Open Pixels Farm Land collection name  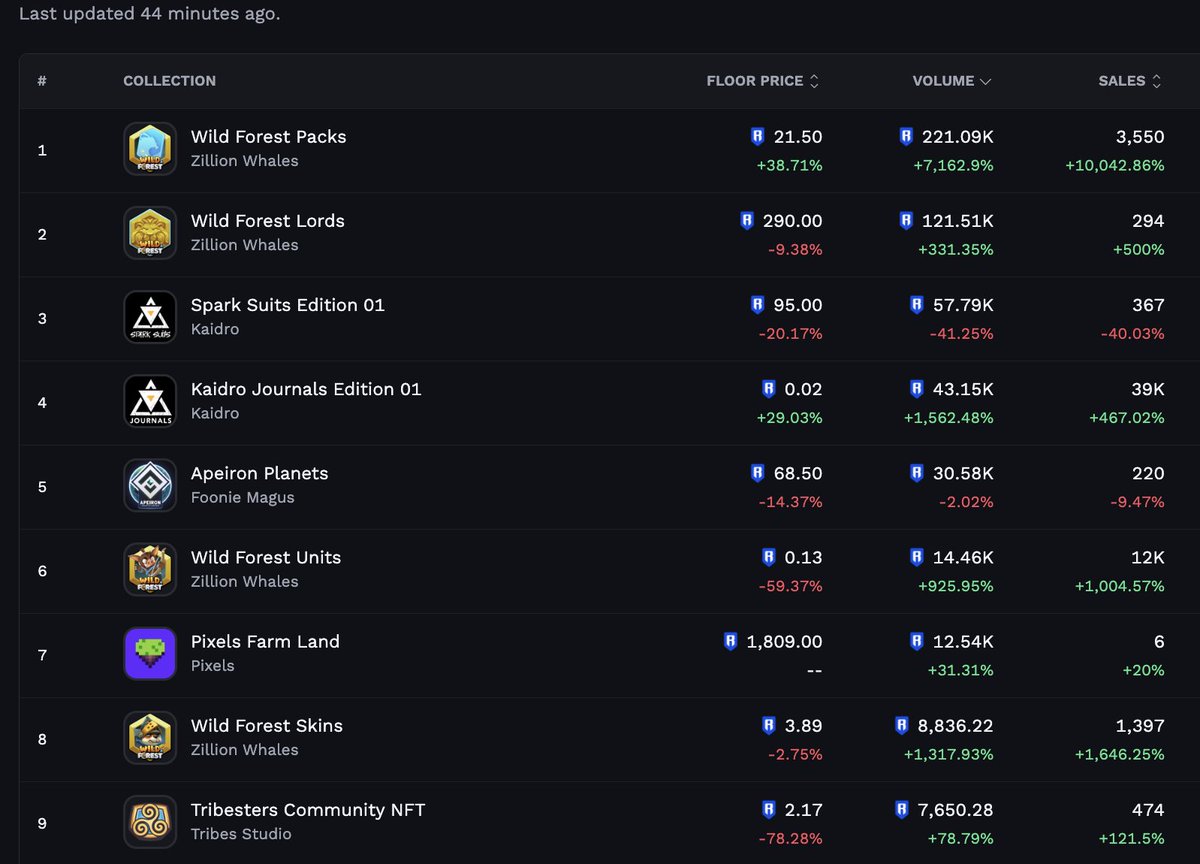click(x=265, y=641)
